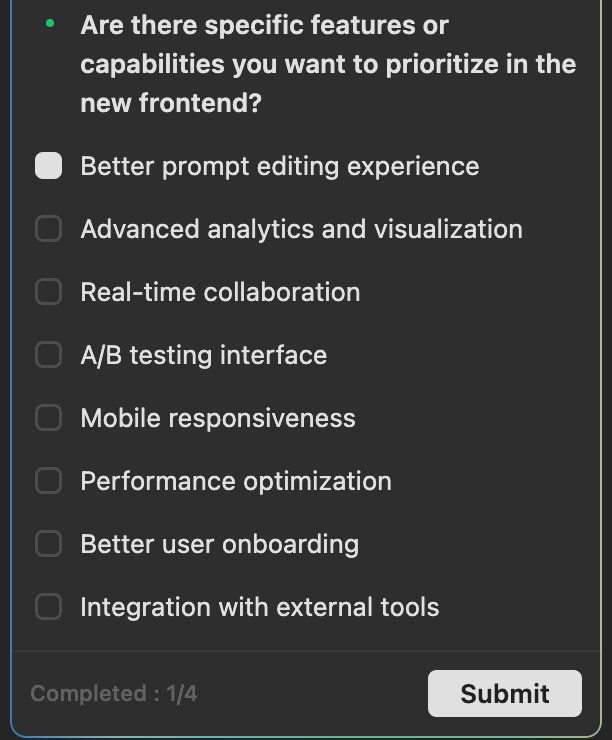Tick the A/B testing interface checkbox
Viewport: 612px width, 740px height.
[48, 355]
